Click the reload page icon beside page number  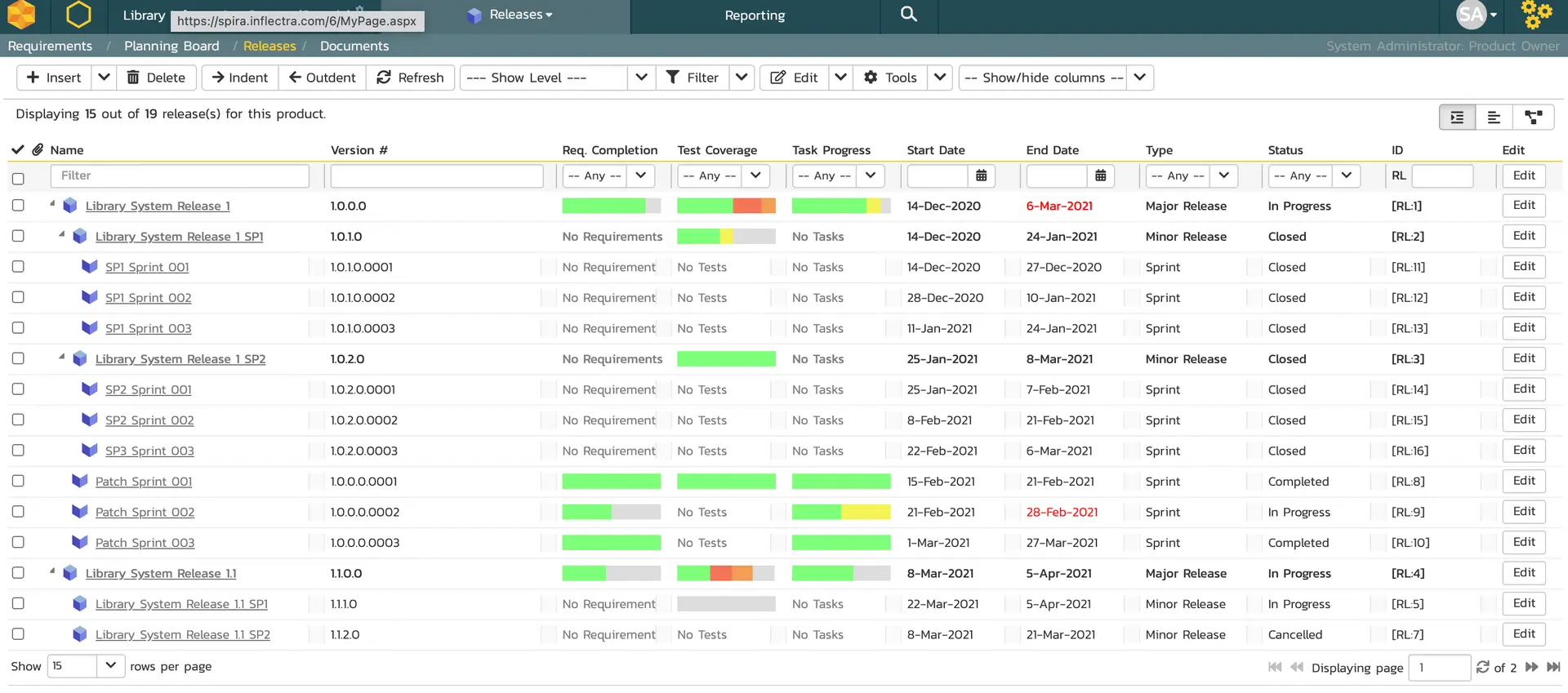(x=1482, y=667)
